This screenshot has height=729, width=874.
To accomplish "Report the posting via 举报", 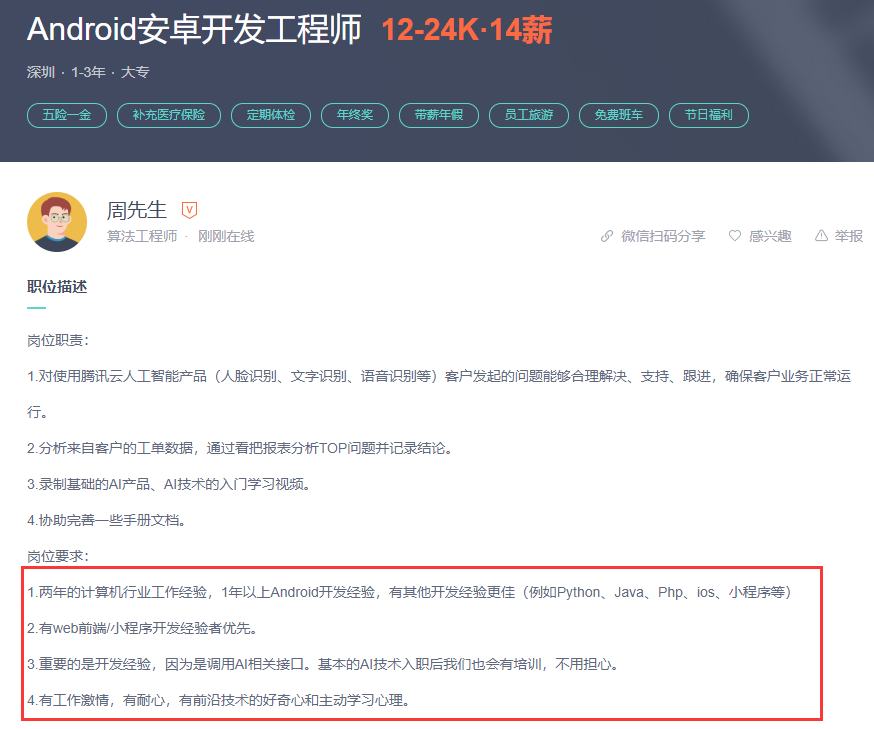I will tap(848, 236).
